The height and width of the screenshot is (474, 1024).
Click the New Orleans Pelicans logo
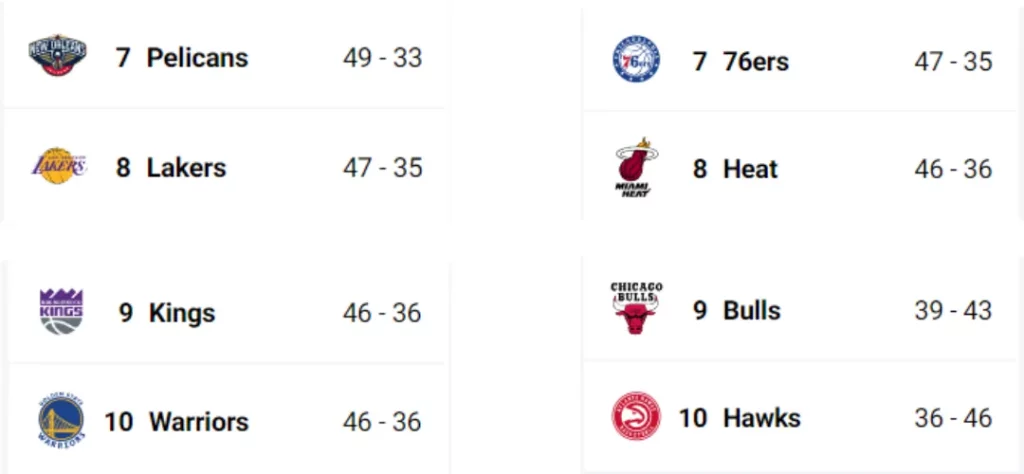tap(57, 56)
